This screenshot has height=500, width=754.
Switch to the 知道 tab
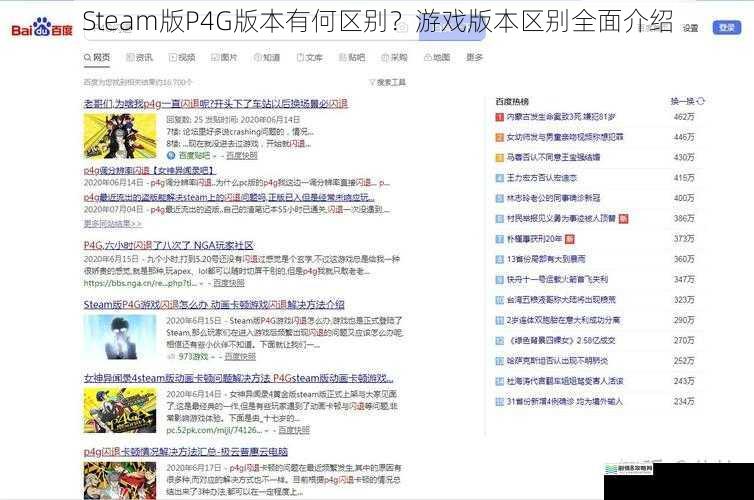tap(267, 57)
